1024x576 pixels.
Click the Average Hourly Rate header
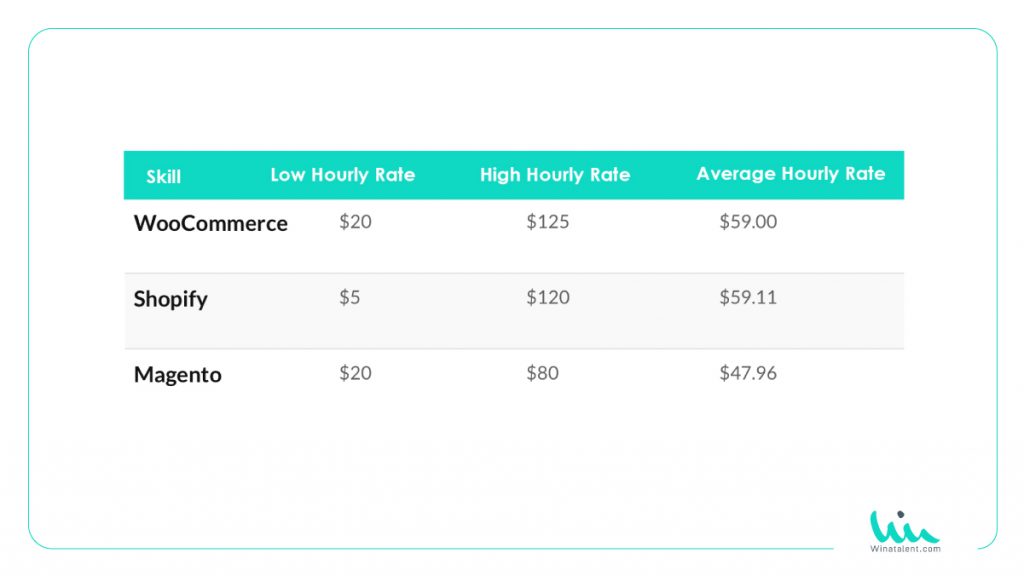(791, 174)
